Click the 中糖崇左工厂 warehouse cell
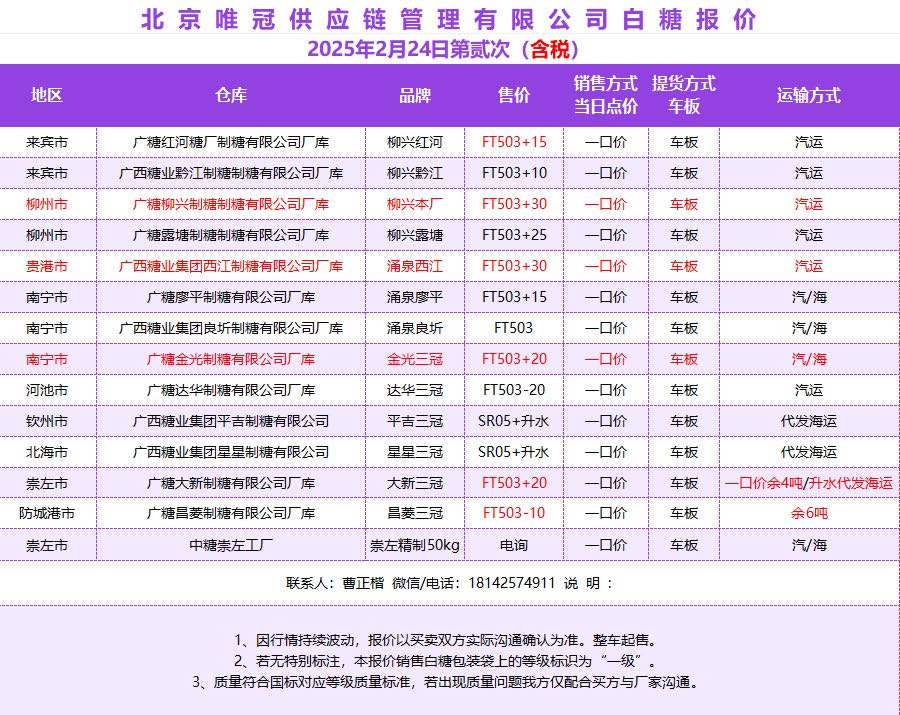The height and width of the screenshot is (715, 900). 231,545
